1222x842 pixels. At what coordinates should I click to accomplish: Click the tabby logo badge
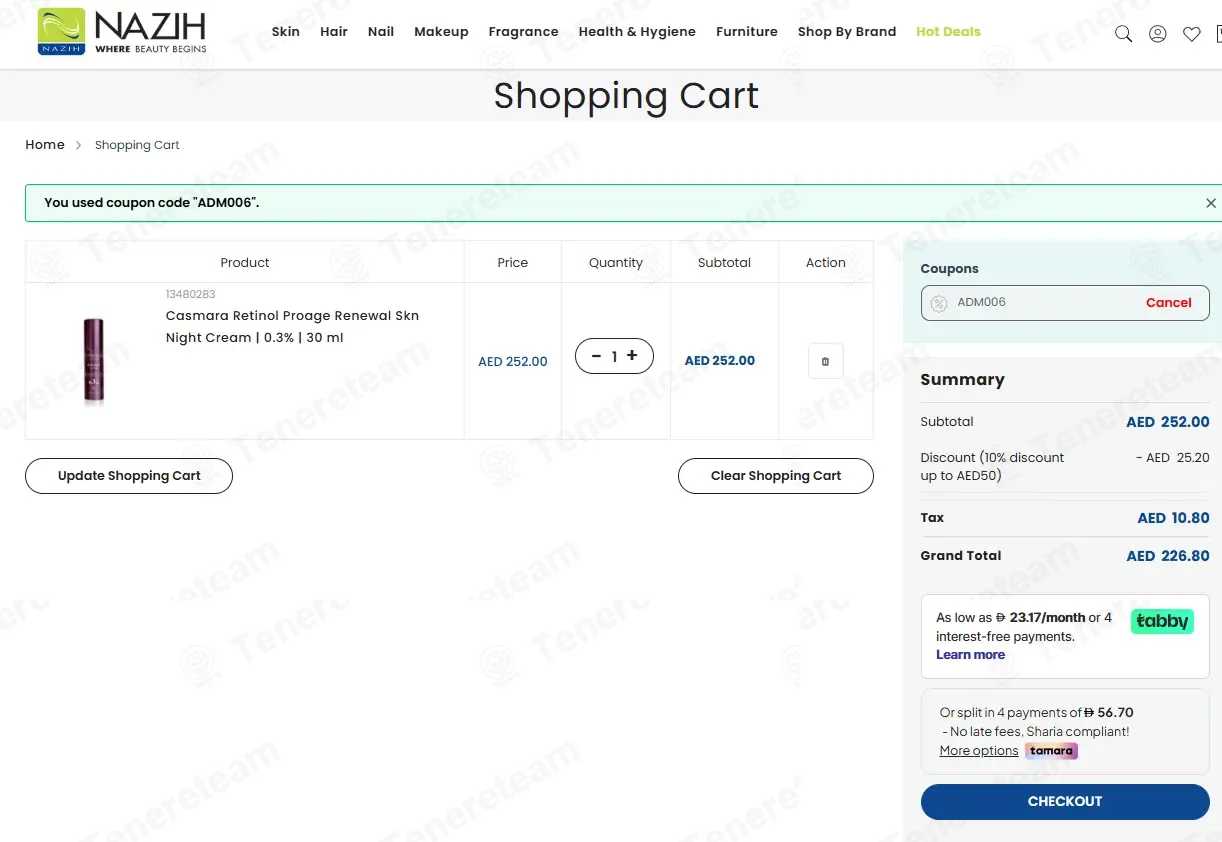point(1162,621)
